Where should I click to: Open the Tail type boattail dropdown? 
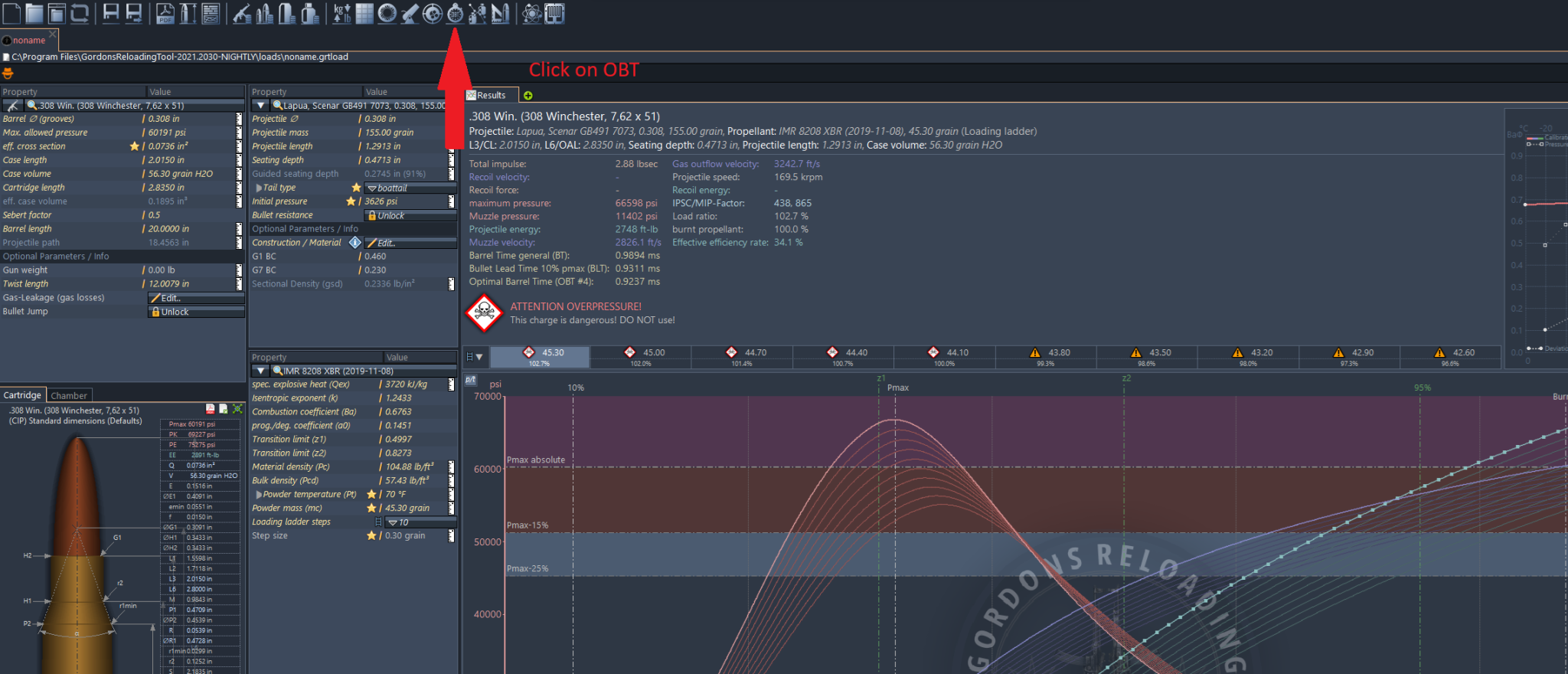410,188
